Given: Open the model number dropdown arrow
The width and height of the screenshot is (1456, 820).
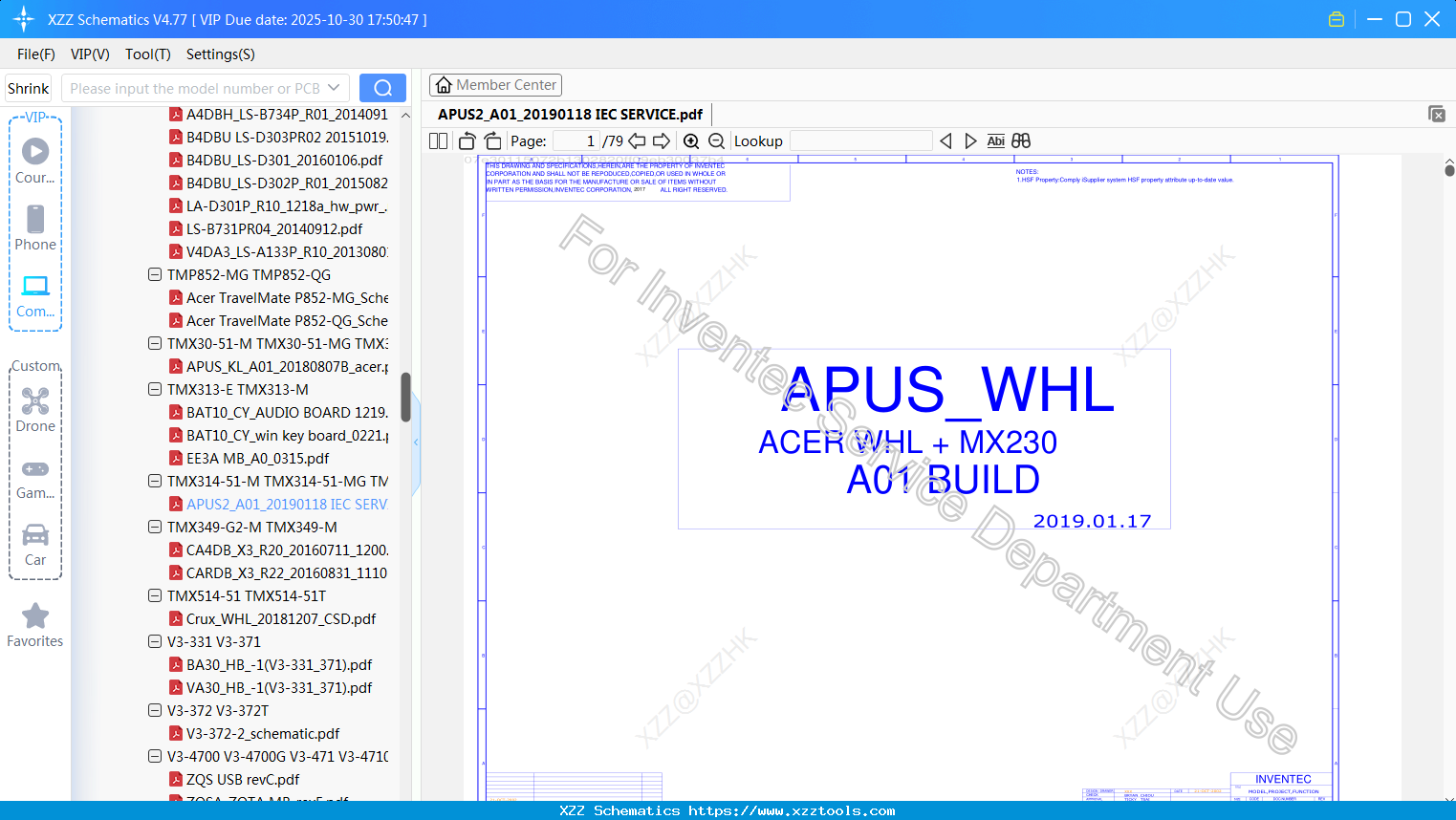Looking at the screenshot, I should (334, 88).
